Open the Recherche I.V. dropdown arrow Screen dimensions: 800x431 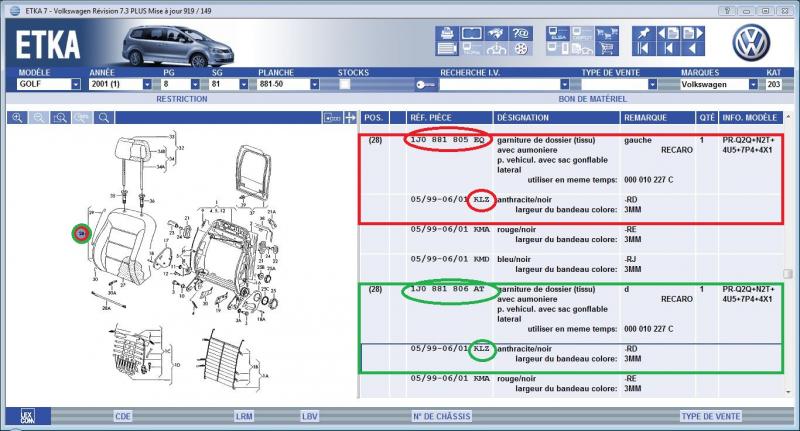pyautogui.click(x=564, y=84)
